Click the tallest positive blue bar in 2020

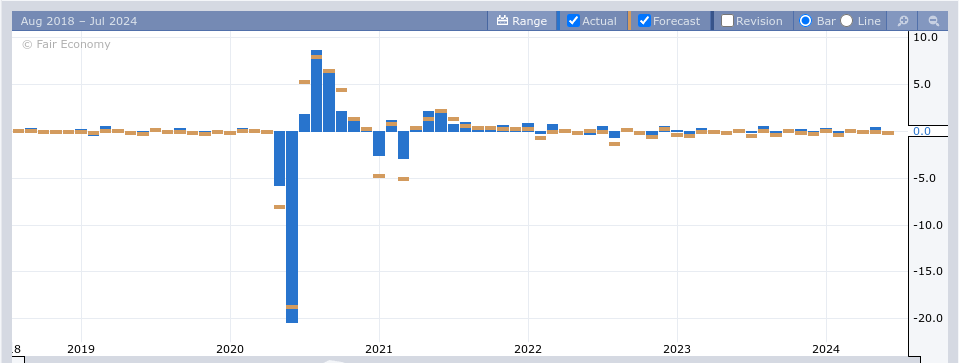click(316, 90)
